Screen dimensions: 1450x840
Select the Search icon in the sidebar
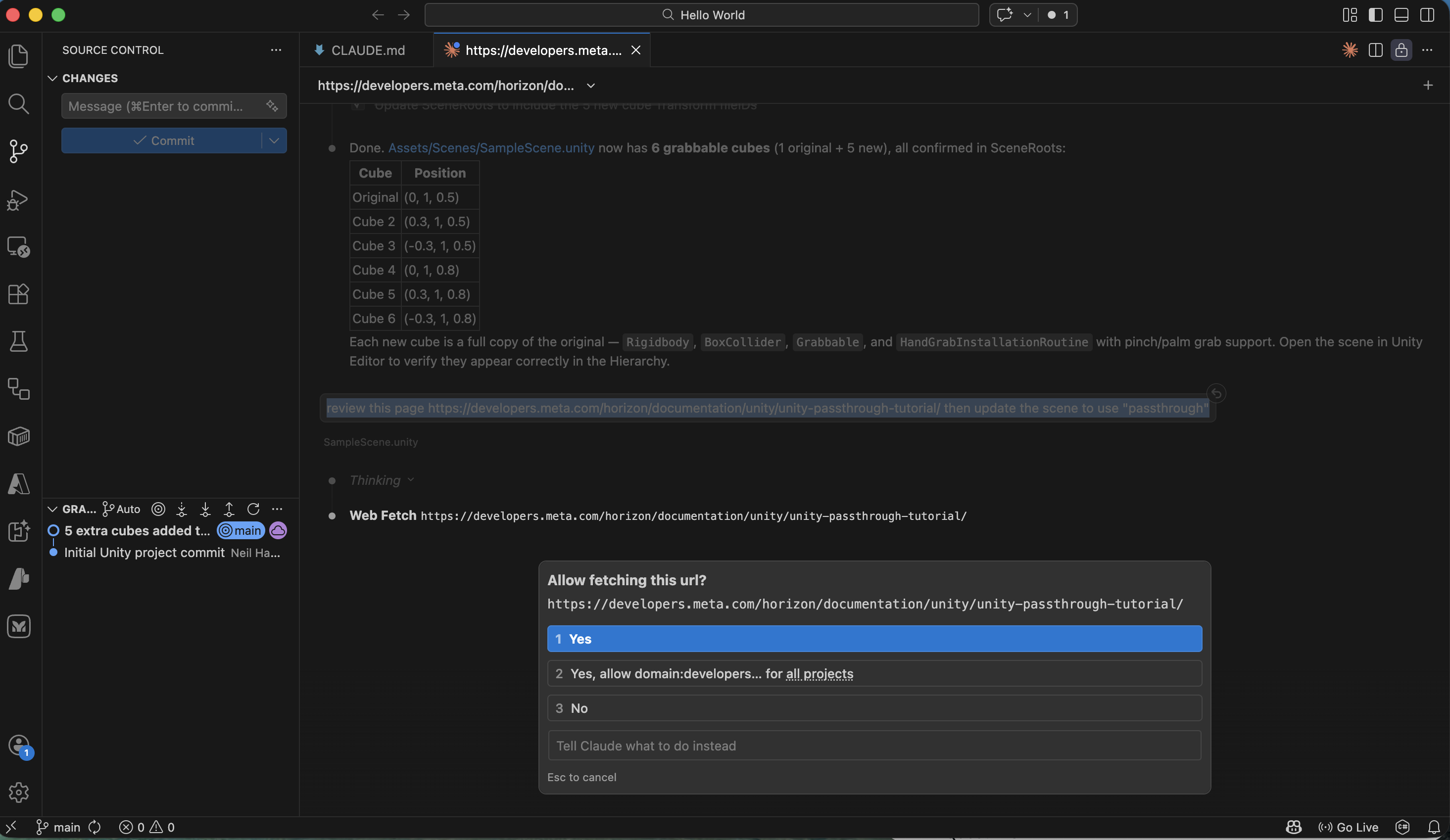(18, 104)
